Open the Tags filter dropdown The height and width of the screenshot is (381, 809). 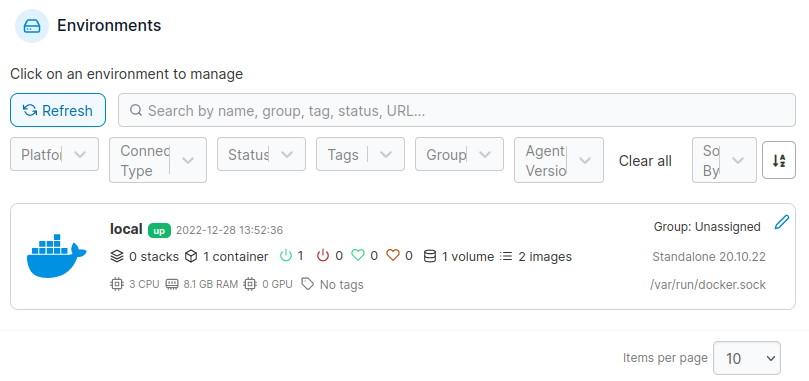(360, 154)
